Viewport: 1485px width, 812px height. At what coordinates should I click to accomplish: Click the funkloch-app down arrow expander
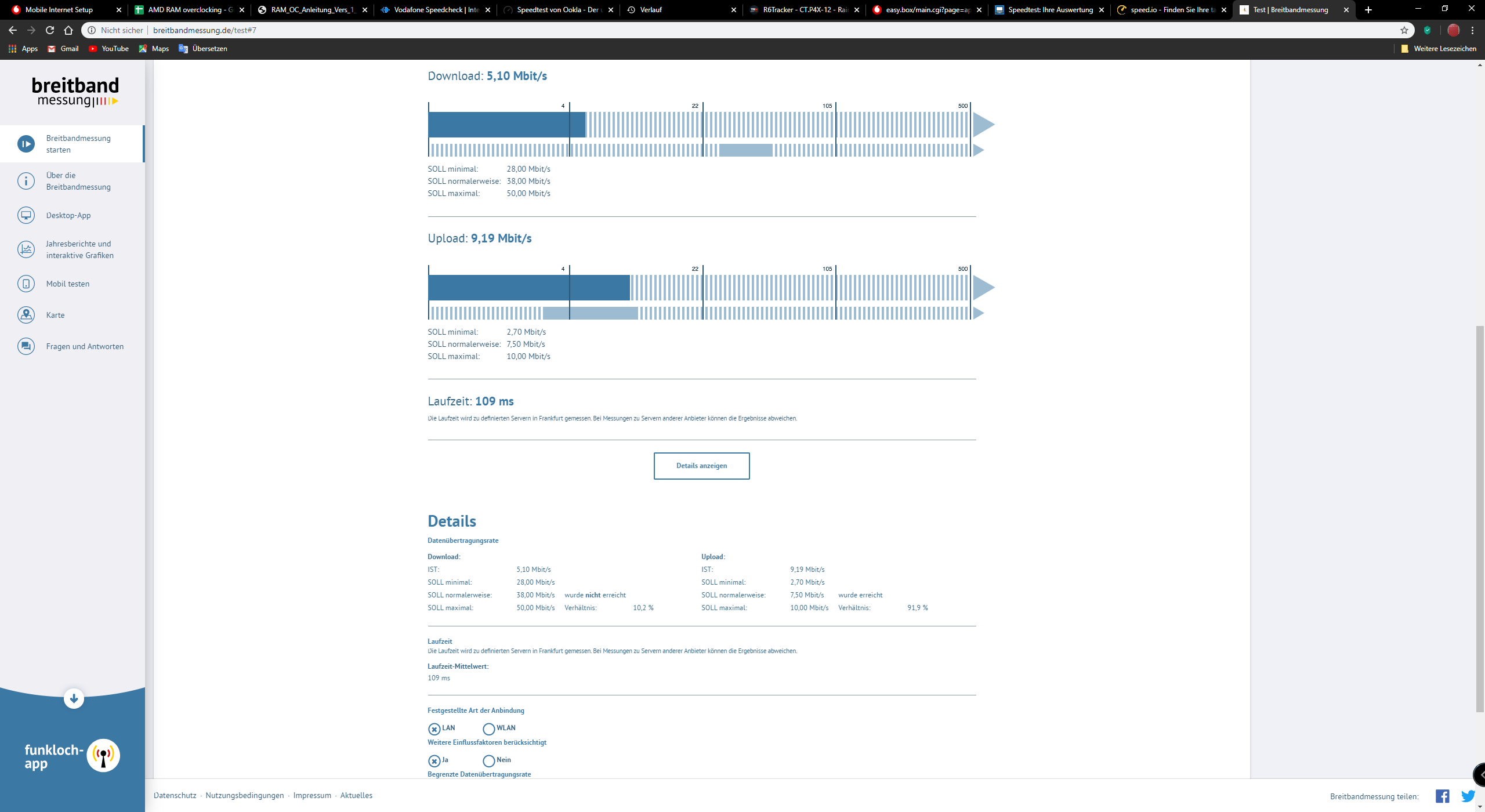coord(74,699)
